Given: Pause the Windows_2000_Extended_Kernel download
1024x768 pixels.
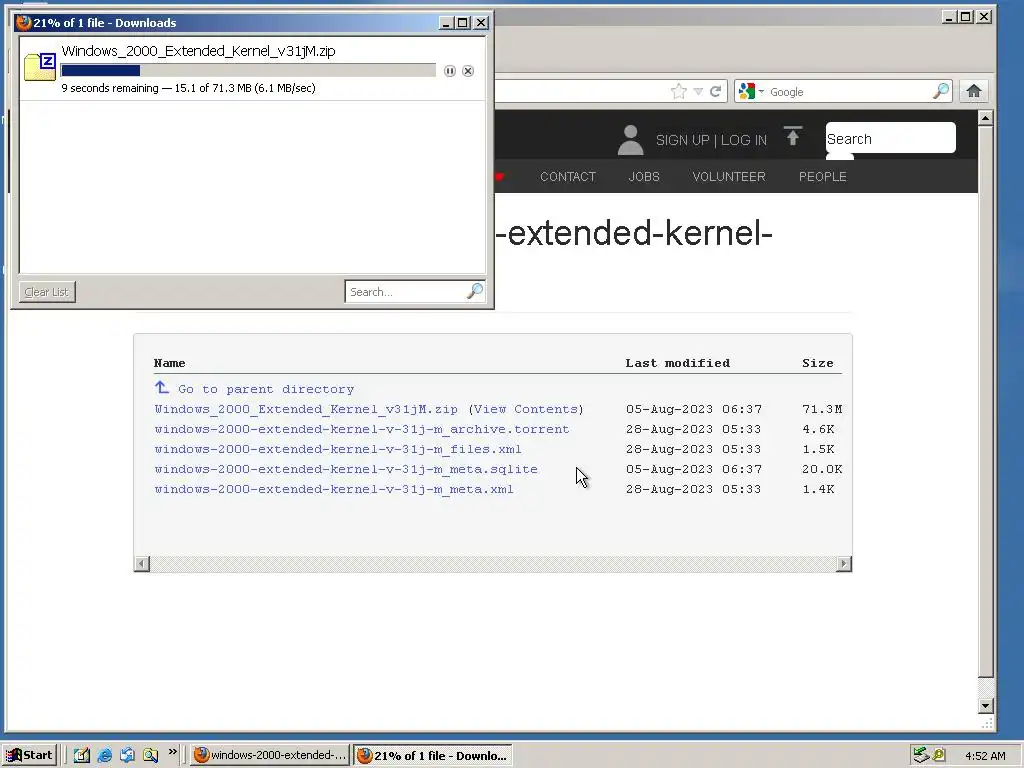Looking at the screenshot, I should pos(449,71).
